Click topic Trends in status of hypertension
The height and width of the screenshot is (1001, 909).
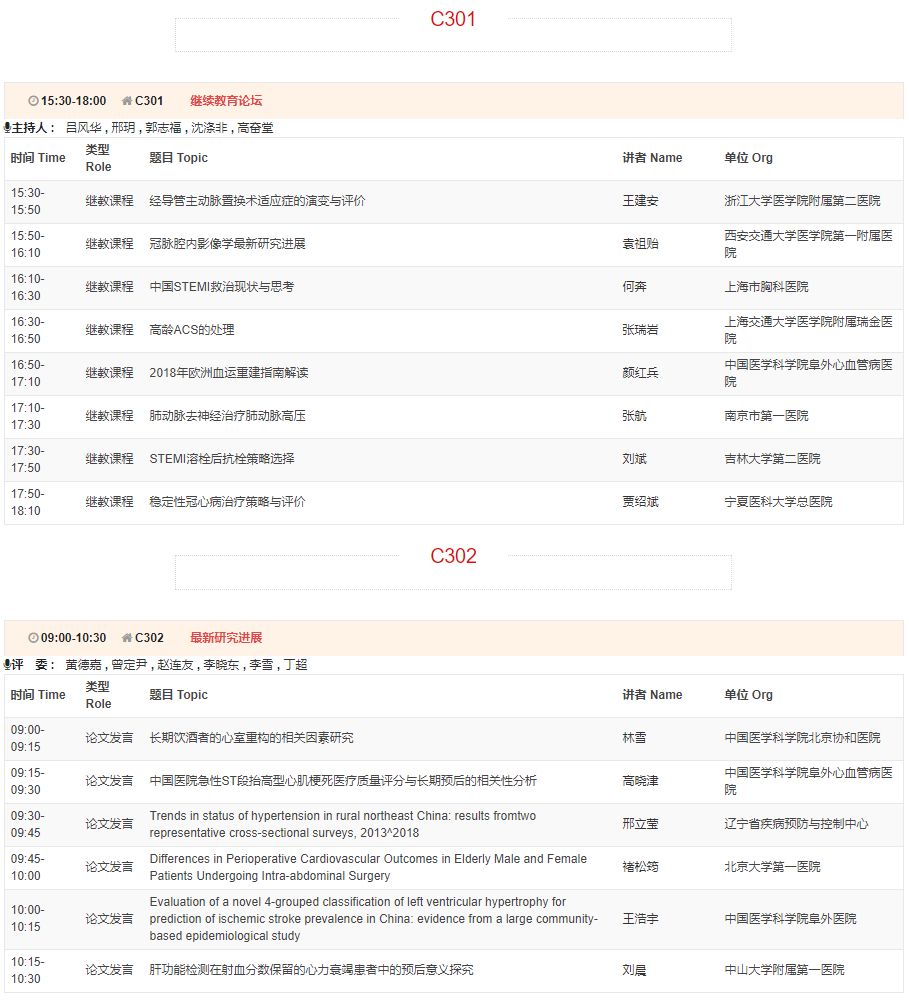(x=343, y=824)
